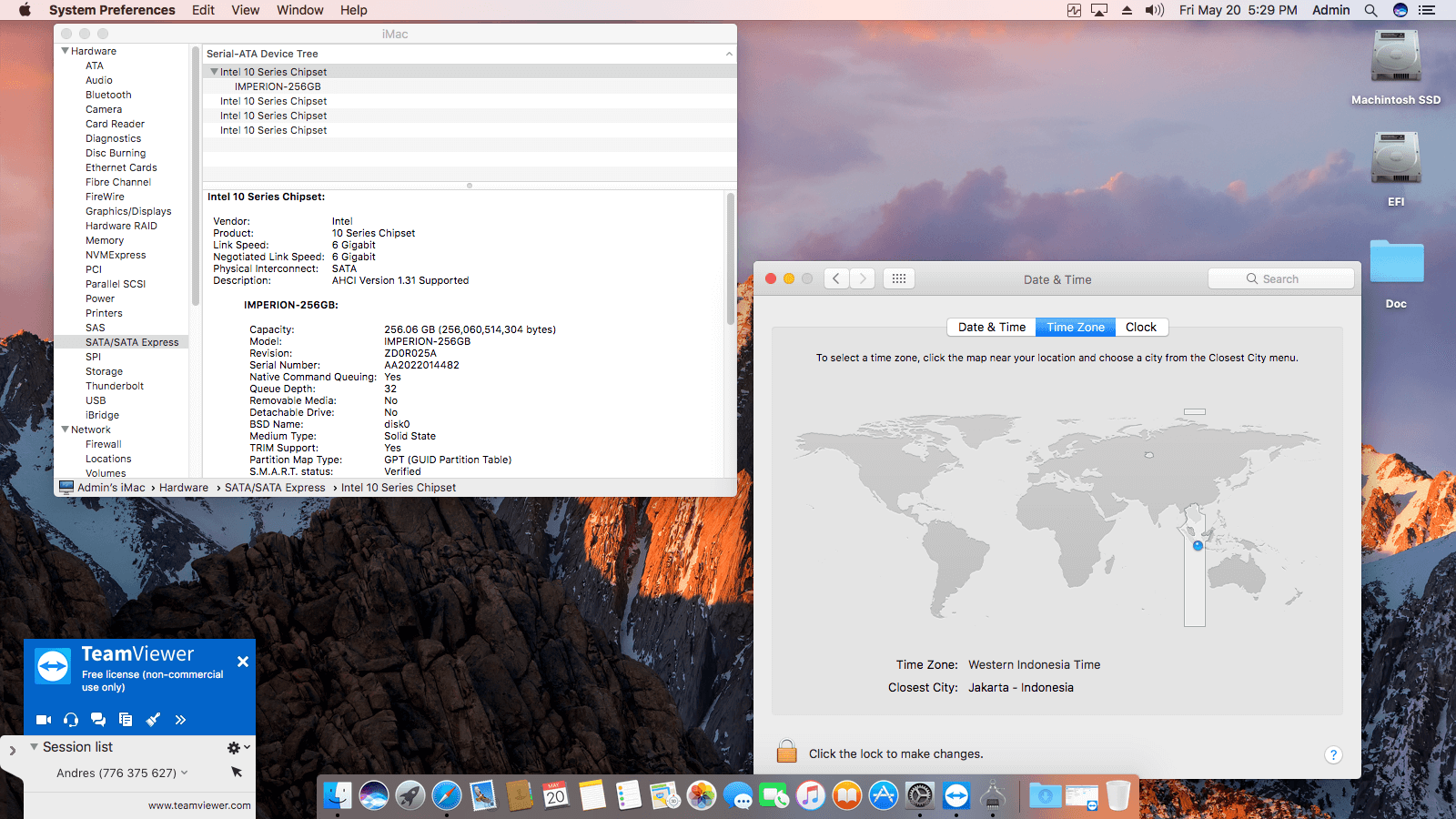
Task: Click the location pin on time zone map
Action: click(x=1198, y=546)
